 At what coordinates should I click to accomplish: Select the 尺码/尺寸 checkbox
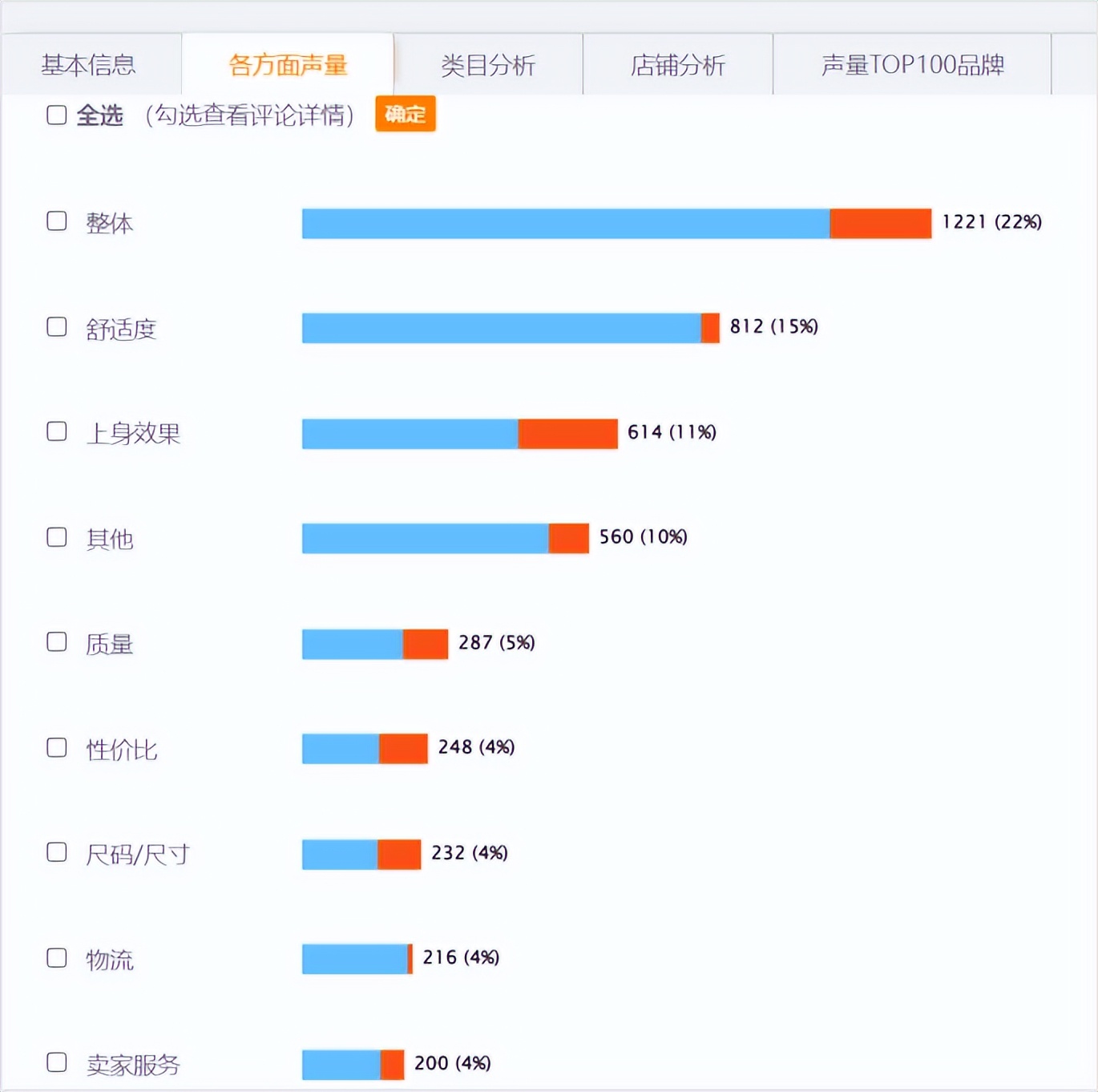point(56,853)
